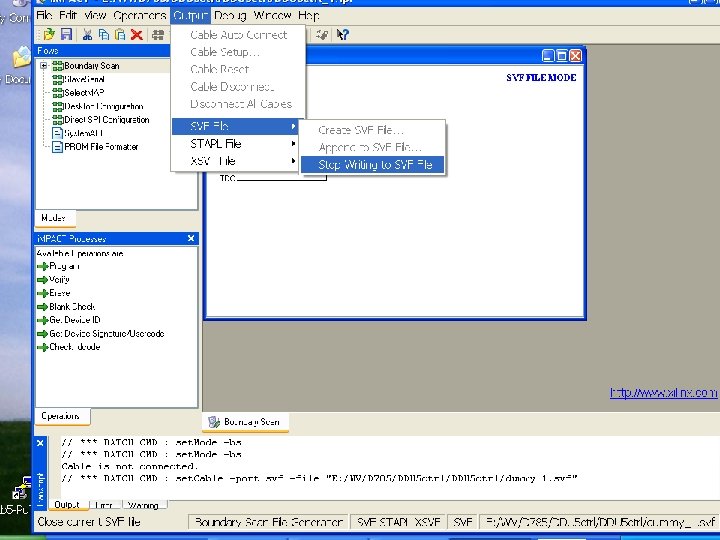Open the Operations menu

click(140, 16)
